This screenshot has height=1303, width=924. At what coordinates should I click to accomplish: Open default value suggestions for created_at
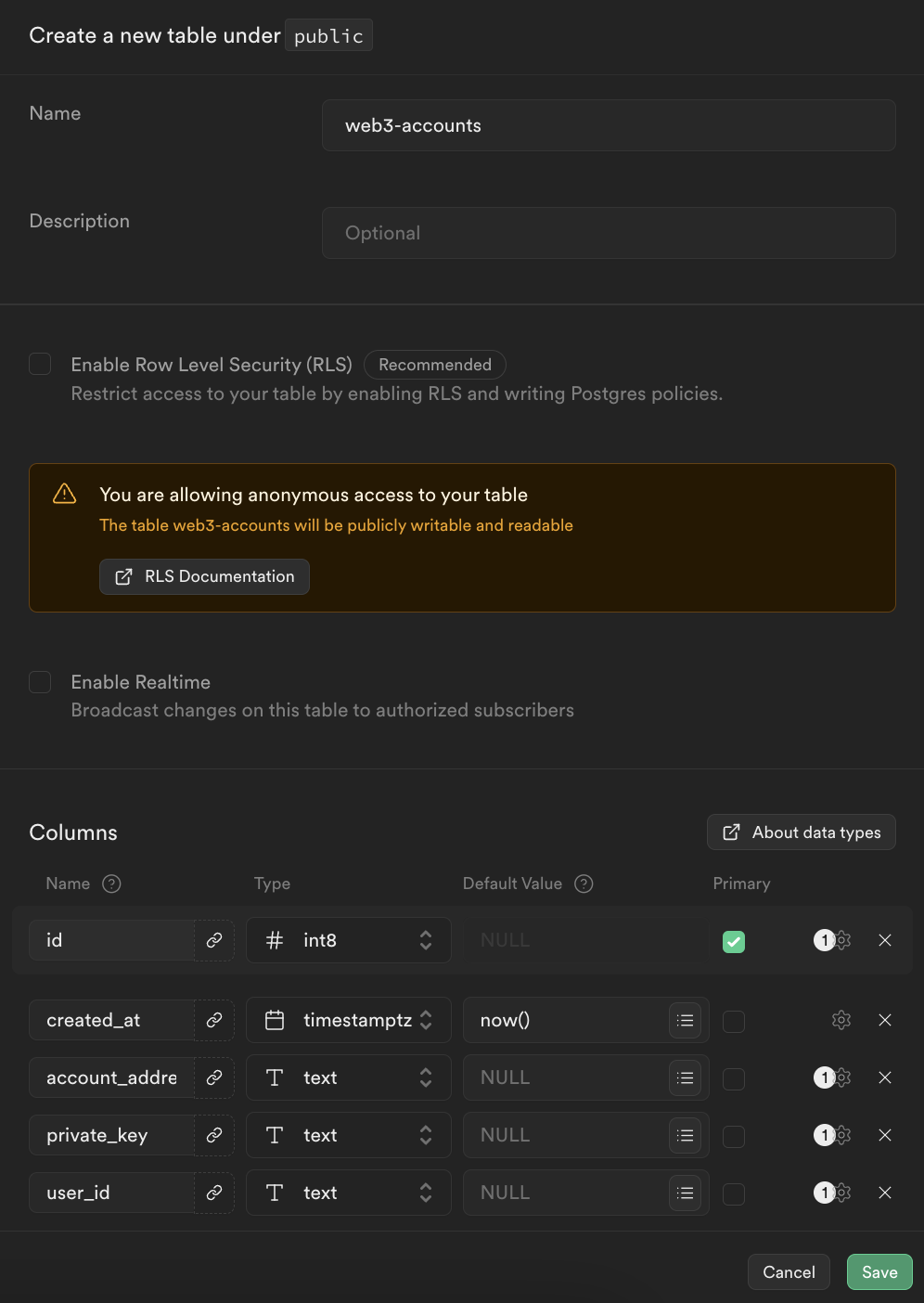686,1020
